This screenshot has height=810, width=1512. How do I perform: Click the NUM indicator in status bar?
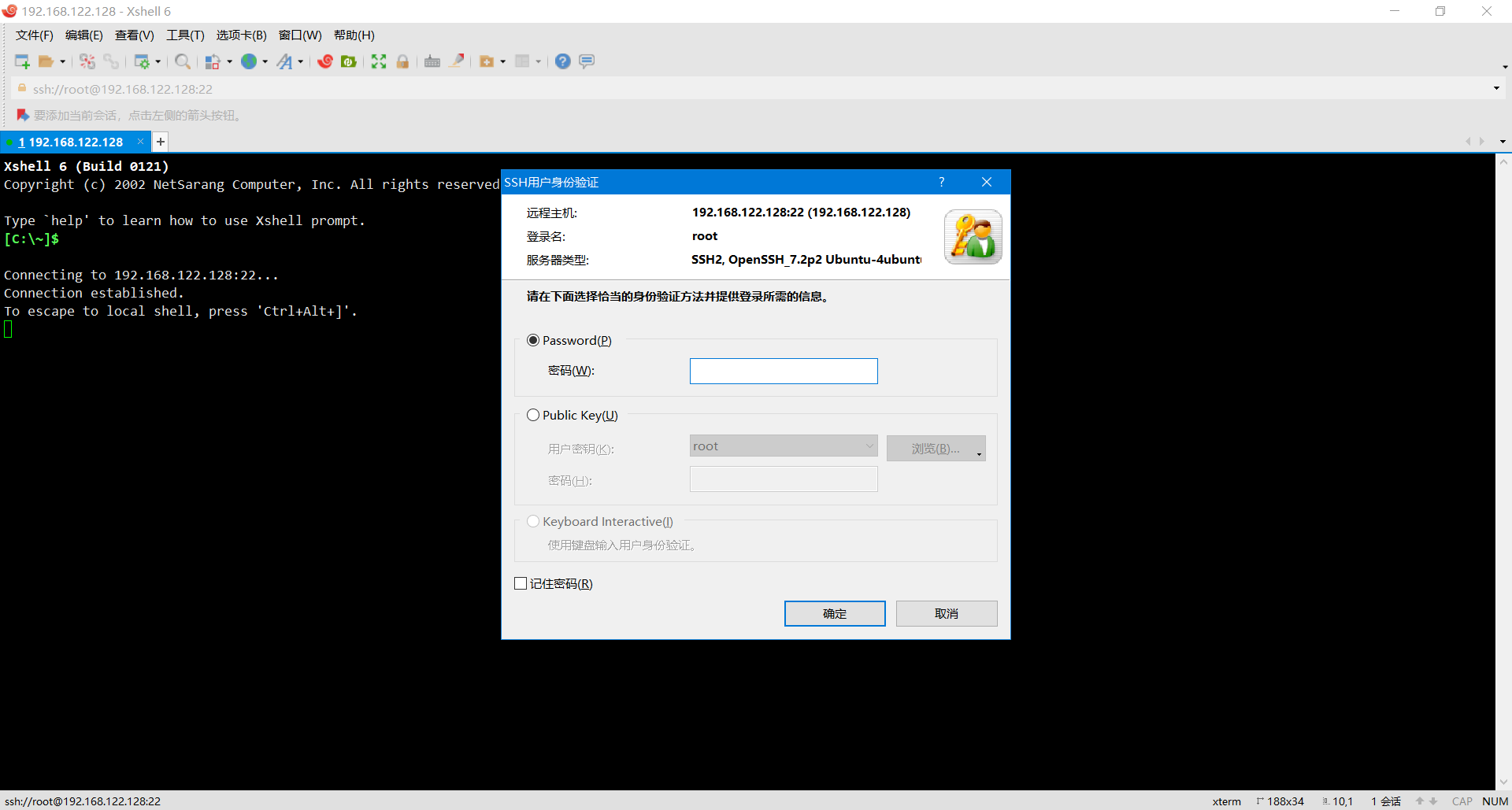1495,801
